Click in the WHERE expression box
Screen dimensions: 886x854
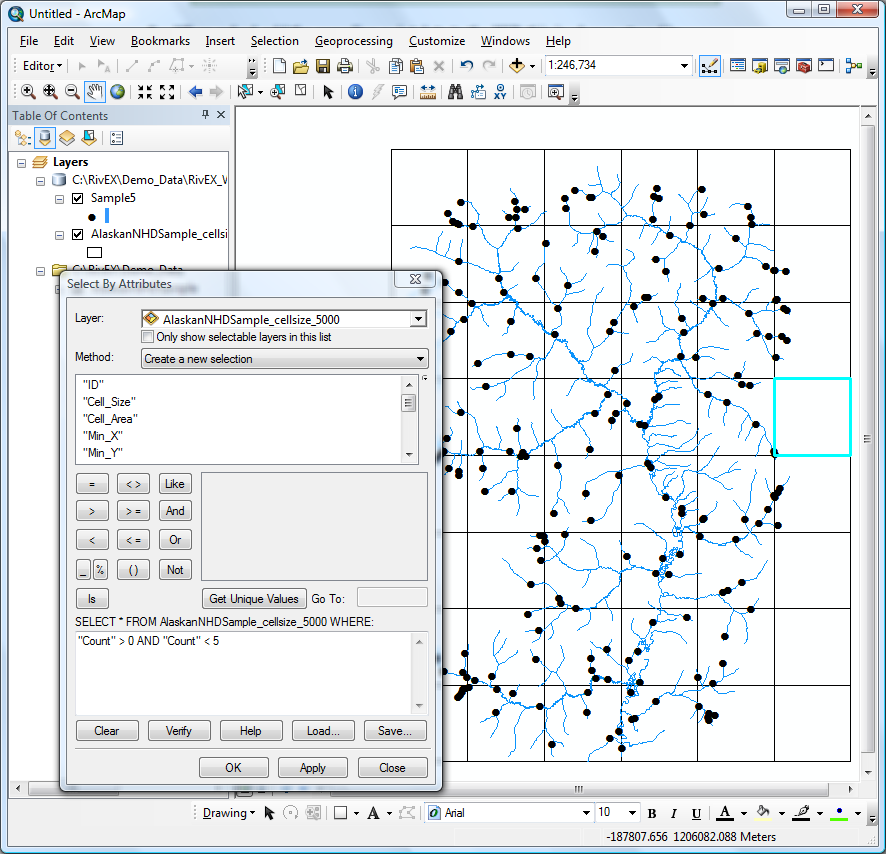click(245, 674)
